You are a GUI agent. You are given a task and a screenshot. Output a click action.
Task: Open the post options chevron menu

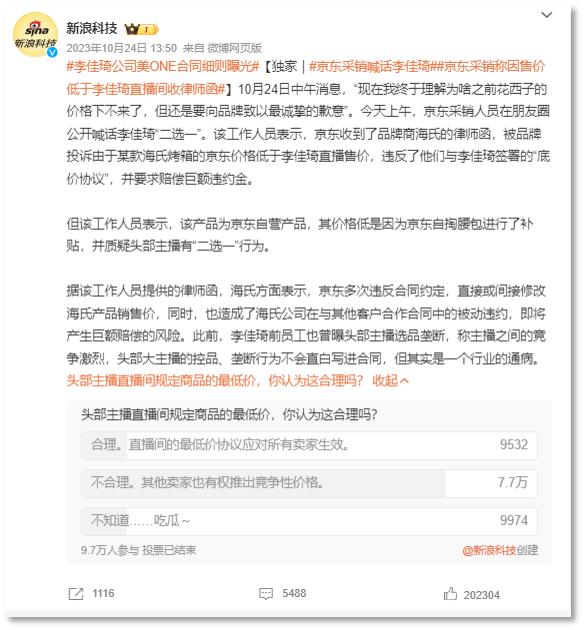click(x=547, y=15)
